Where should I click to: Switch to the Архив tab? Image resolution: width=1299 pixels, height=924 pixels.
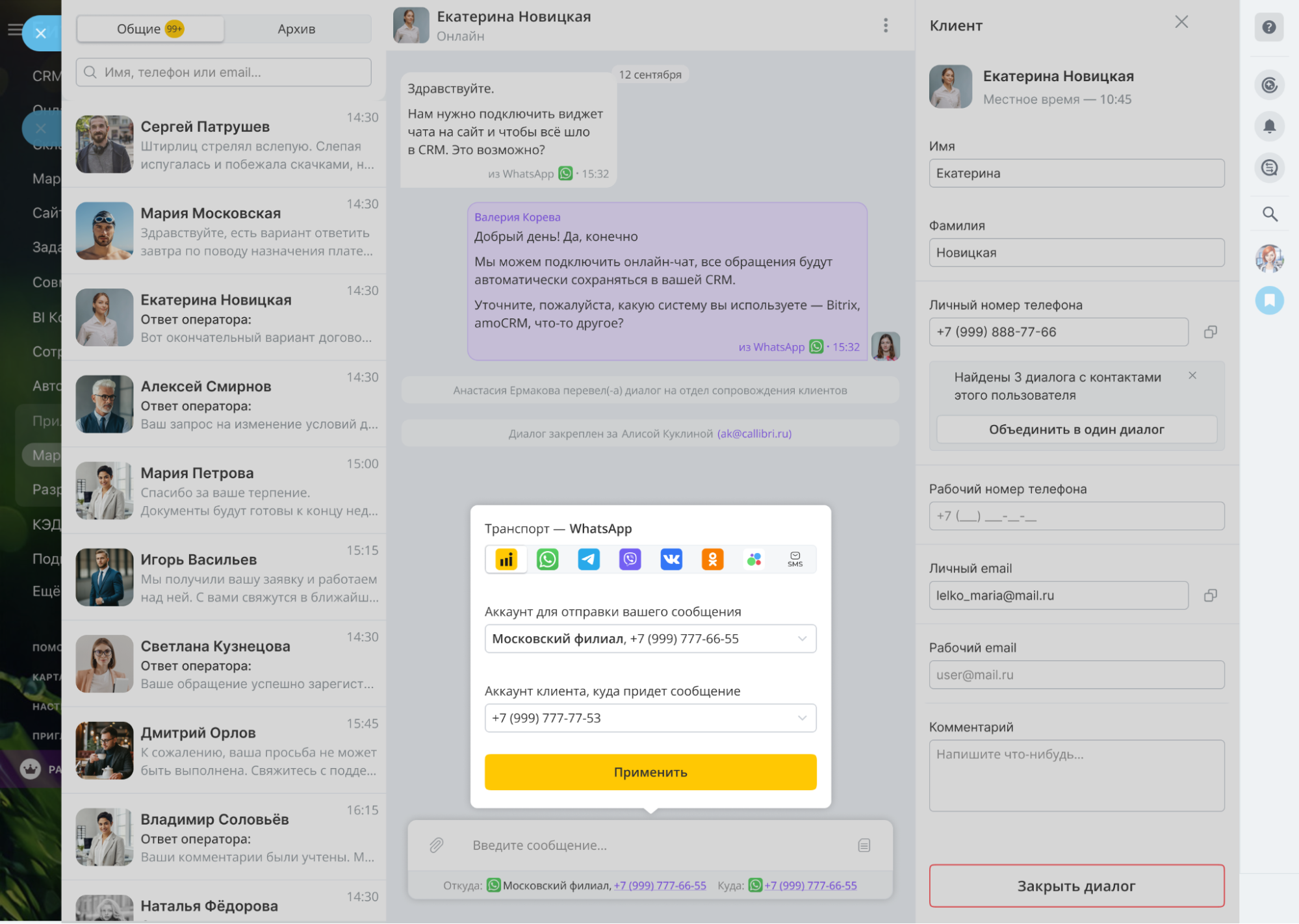296,29
